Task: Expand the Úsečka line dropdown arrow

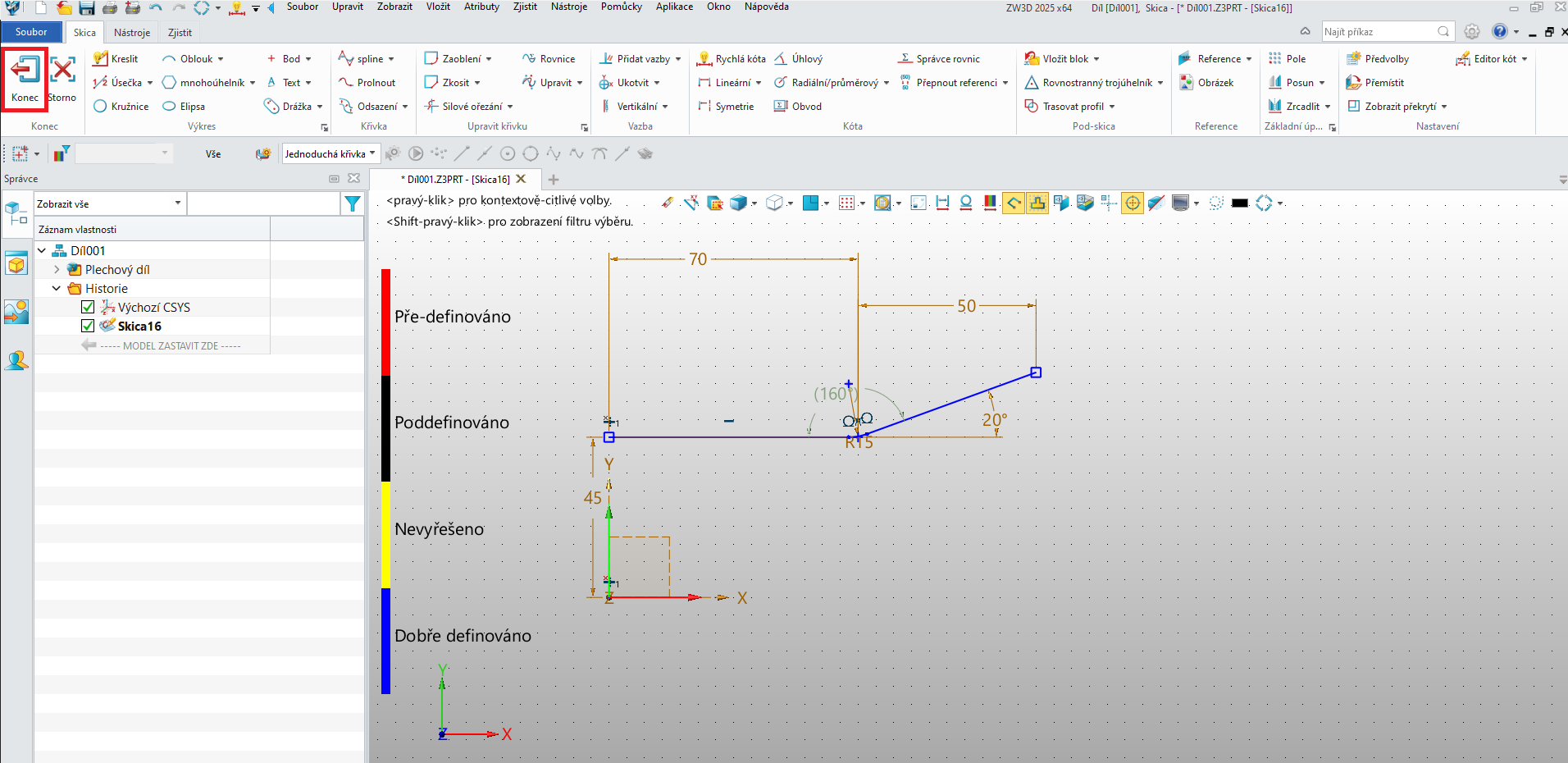Action: [150, 83]
